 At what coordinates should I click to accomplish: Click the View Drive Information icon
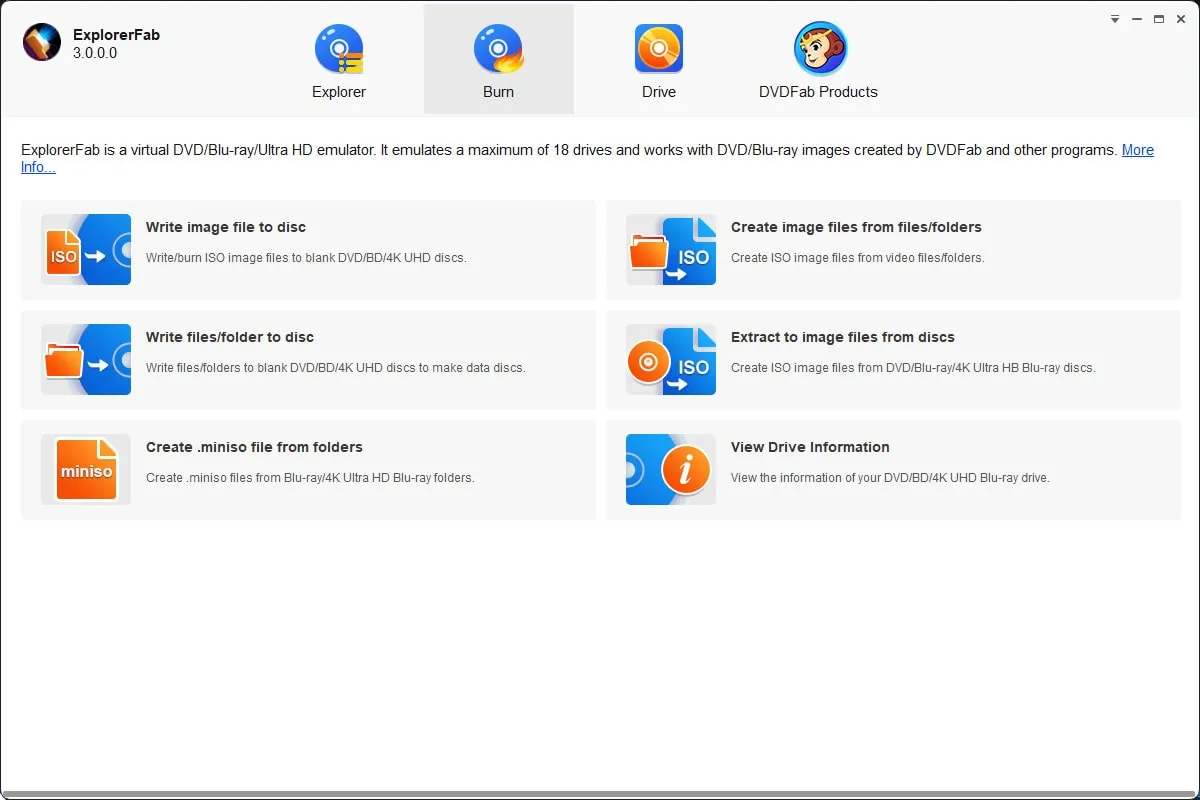[671, 470]
